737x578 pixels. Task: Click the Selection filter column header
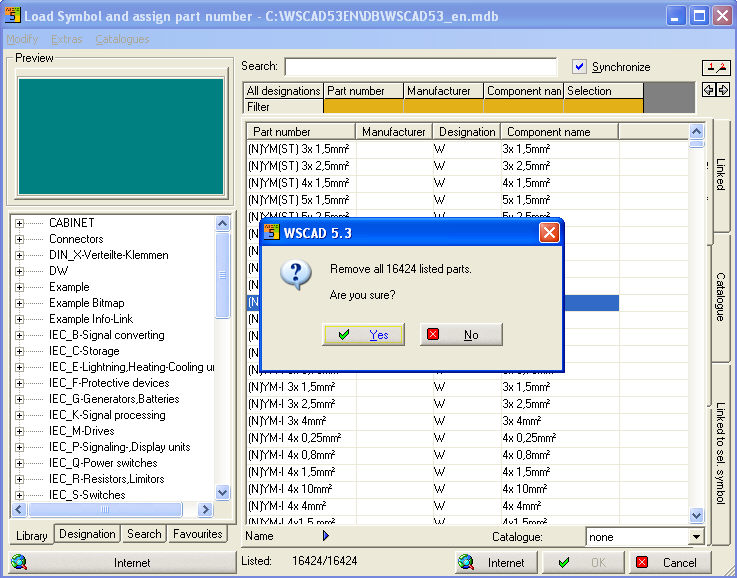(603, 91)
